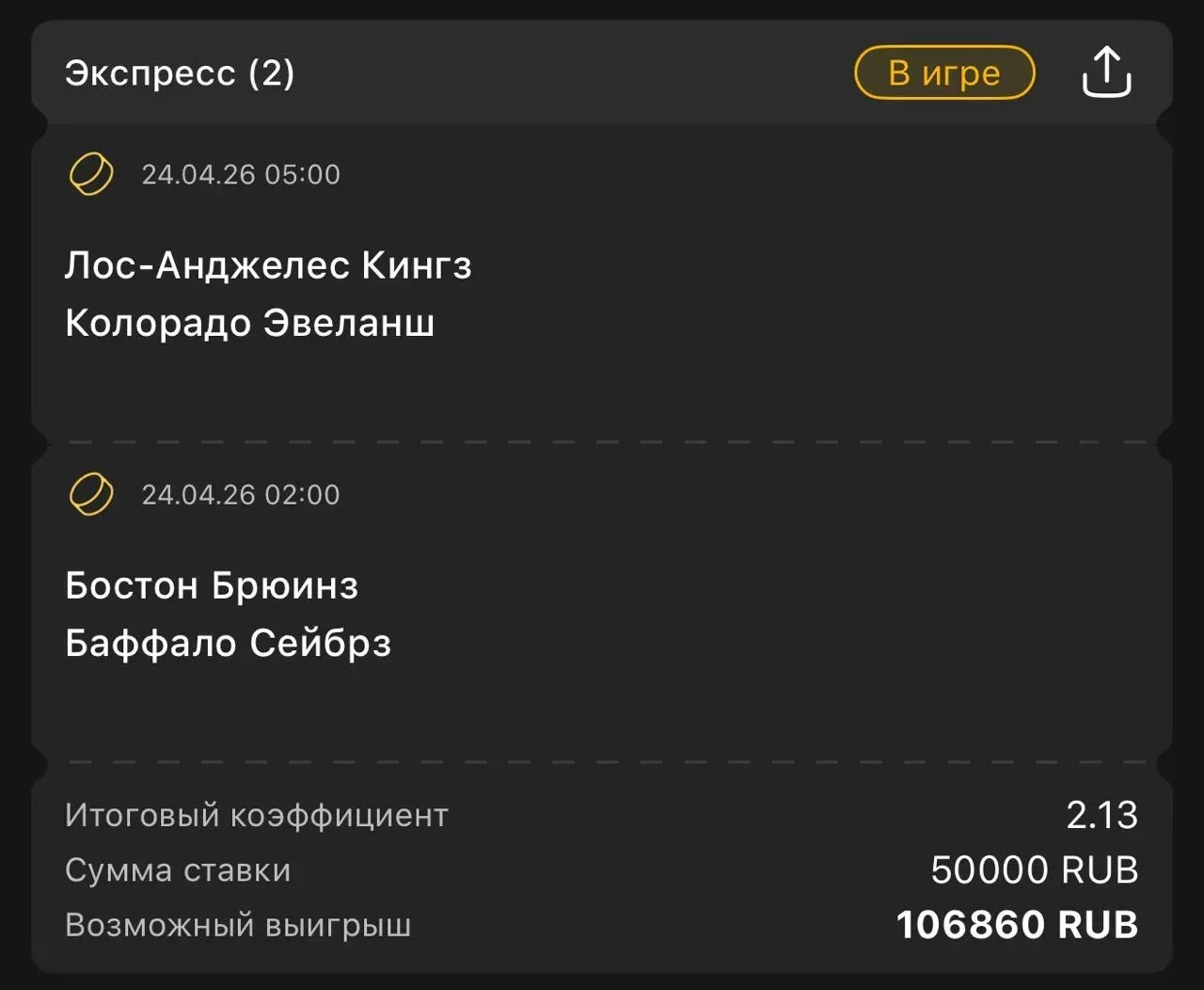Image resolution: width=1204 pixels, height=990 pixels.
Task: Click the dashed separator between the two matches
Action: pos(602,441)
